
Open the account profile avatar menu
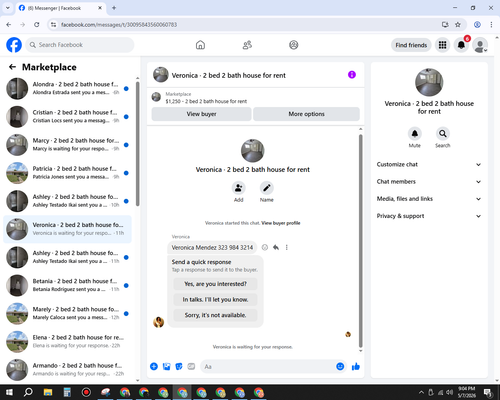480,45
